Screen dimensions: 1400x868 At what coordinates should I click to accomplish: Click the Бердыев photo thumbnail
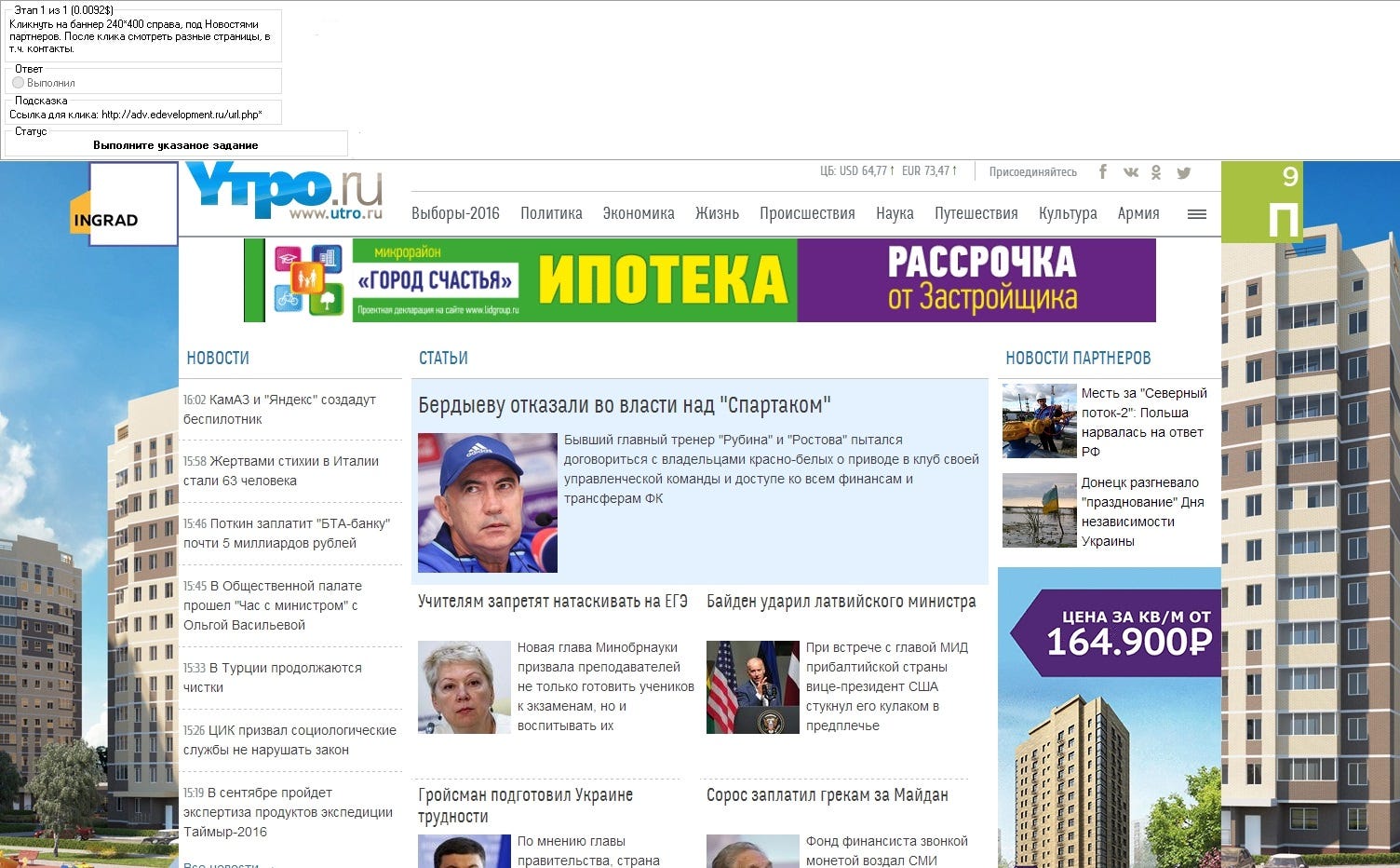pyautogui.click(x=488, y=503)
